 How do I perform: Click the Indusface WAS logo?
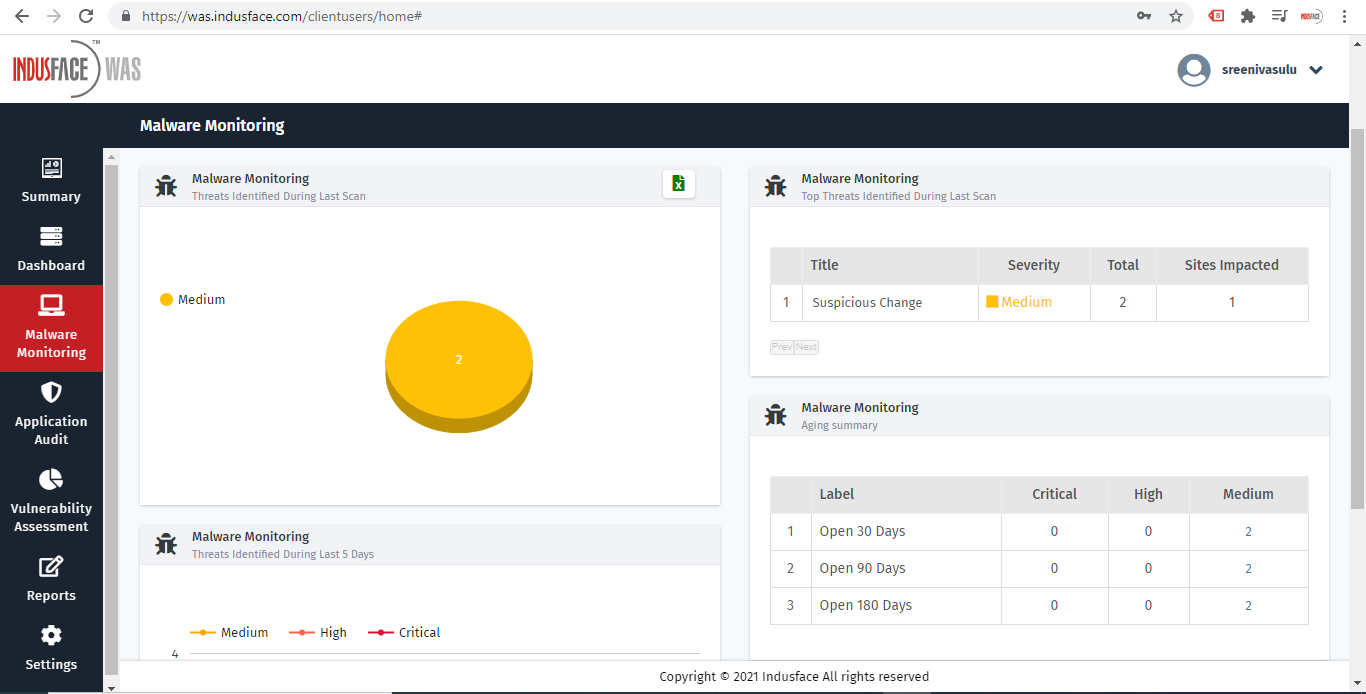77,69
